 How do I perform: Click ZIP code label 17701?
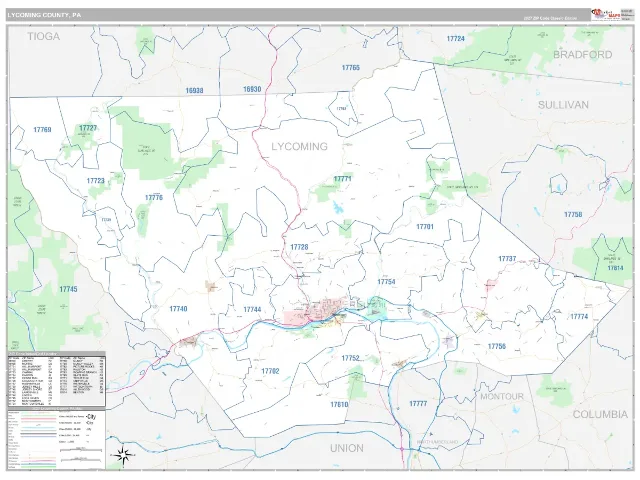425,227
